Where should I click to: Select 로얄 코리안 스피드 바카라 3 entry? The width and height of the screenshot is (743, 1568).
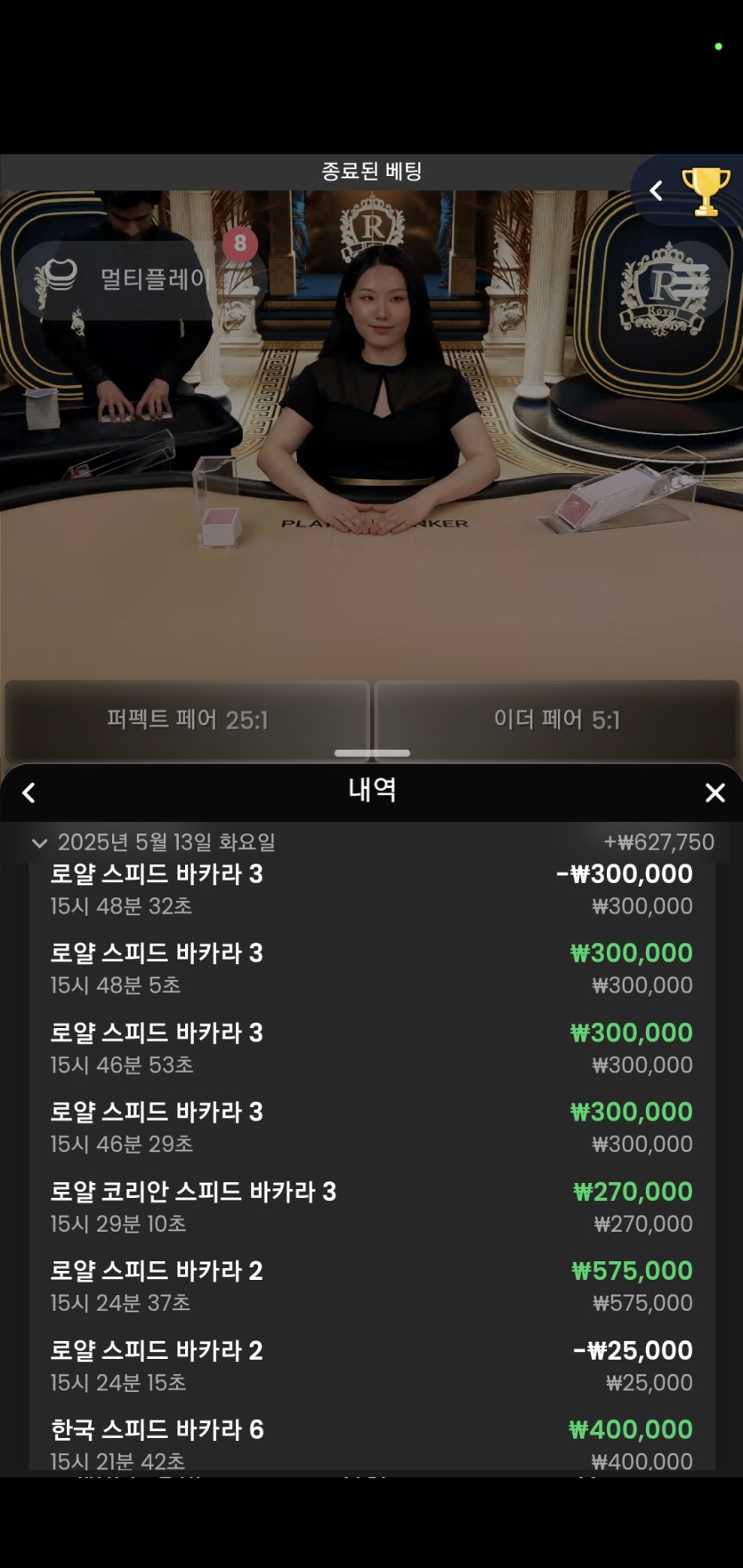372,1207
